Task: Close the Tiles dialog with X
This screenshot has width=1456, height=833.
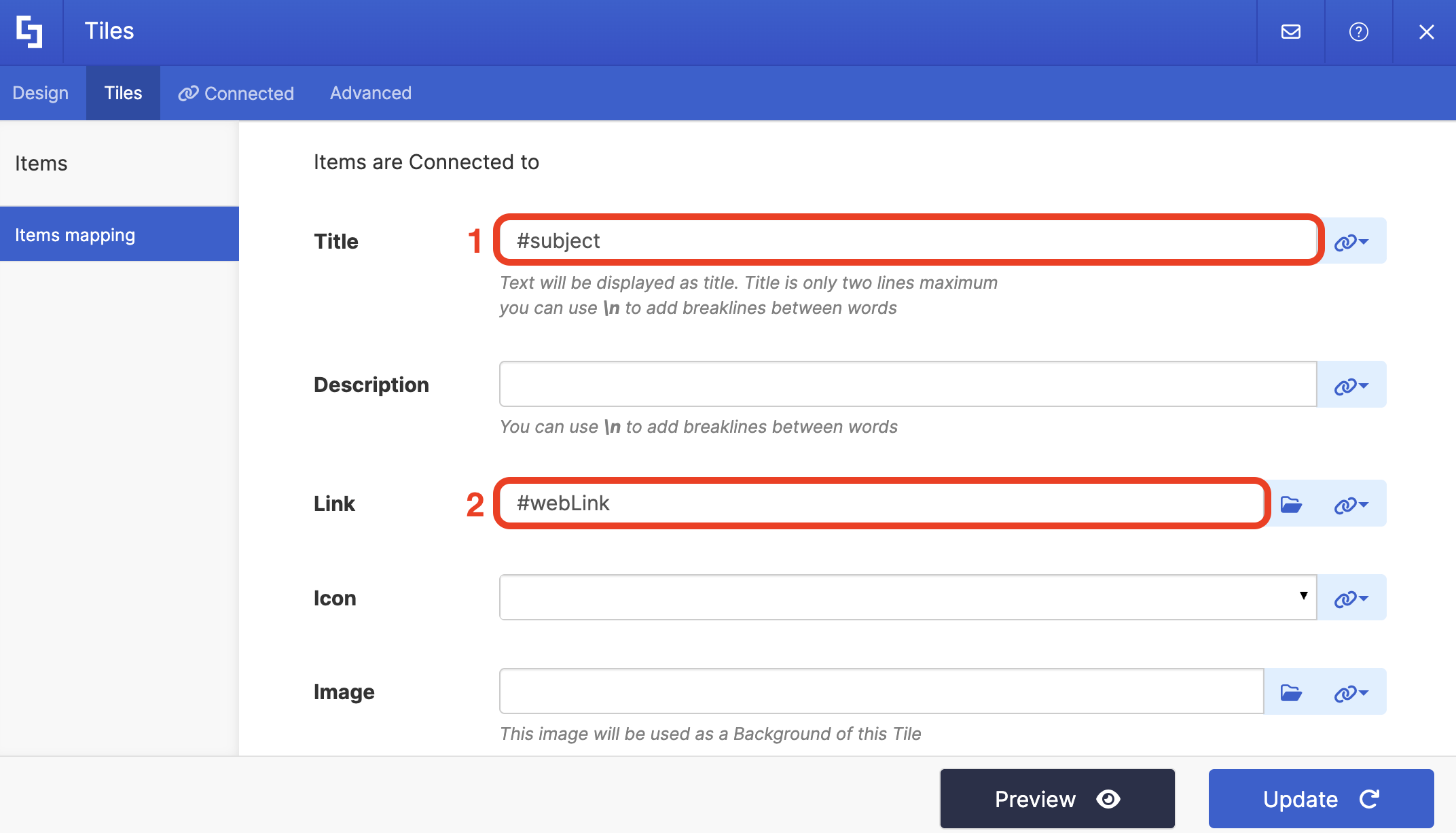Action: tap(1426, 32)
